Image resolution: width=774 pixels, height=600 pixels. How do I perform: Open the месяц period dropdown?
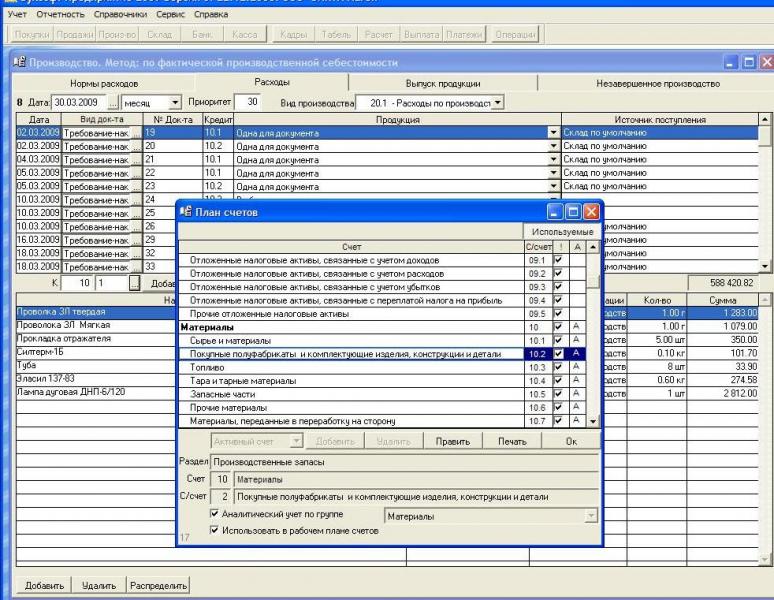click(176, 102)
